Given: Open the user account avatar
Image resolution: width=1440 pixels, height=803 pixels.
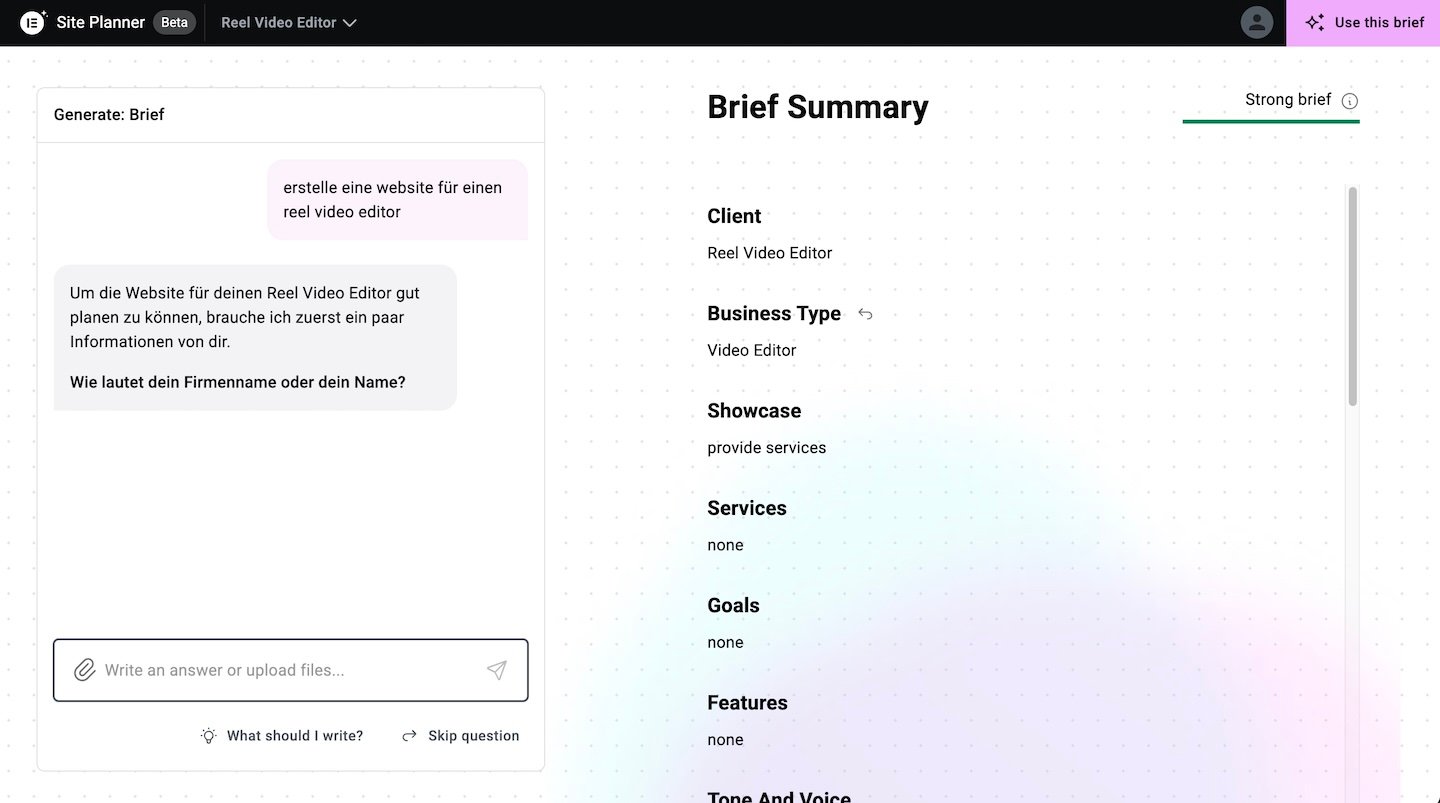Looking at the screenshot, I should tap(1256, 22).
